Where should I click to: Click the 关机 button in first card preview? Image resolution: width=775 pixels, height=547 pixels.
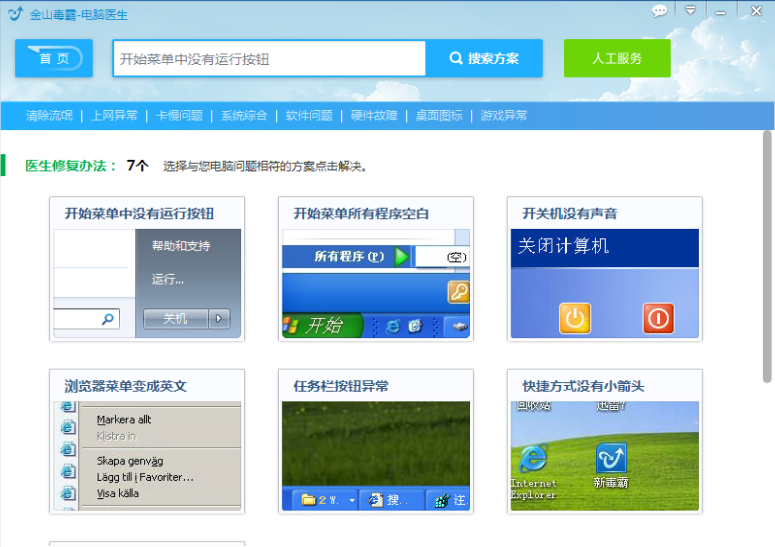pos(175,319)
